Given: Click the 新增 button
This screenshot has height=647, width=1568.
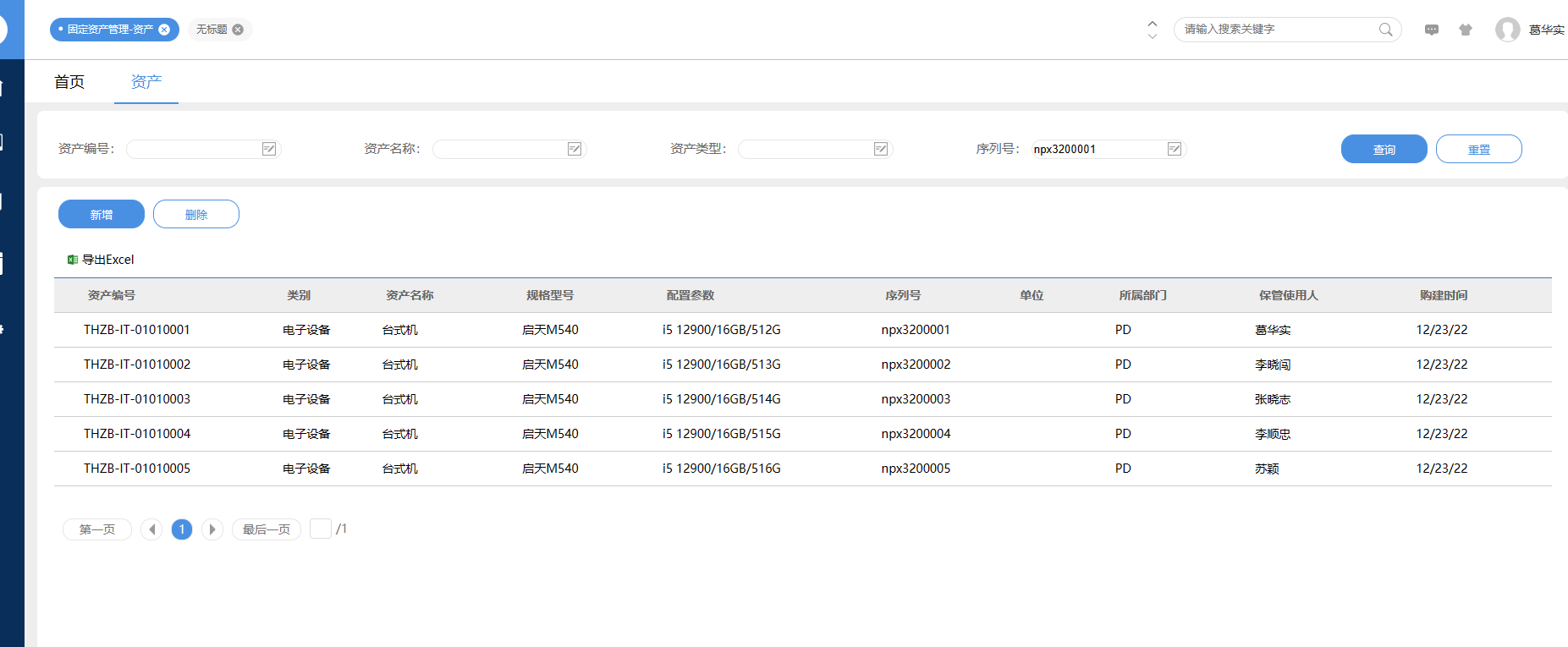Looking at the screenshot, I should (101, 215).
